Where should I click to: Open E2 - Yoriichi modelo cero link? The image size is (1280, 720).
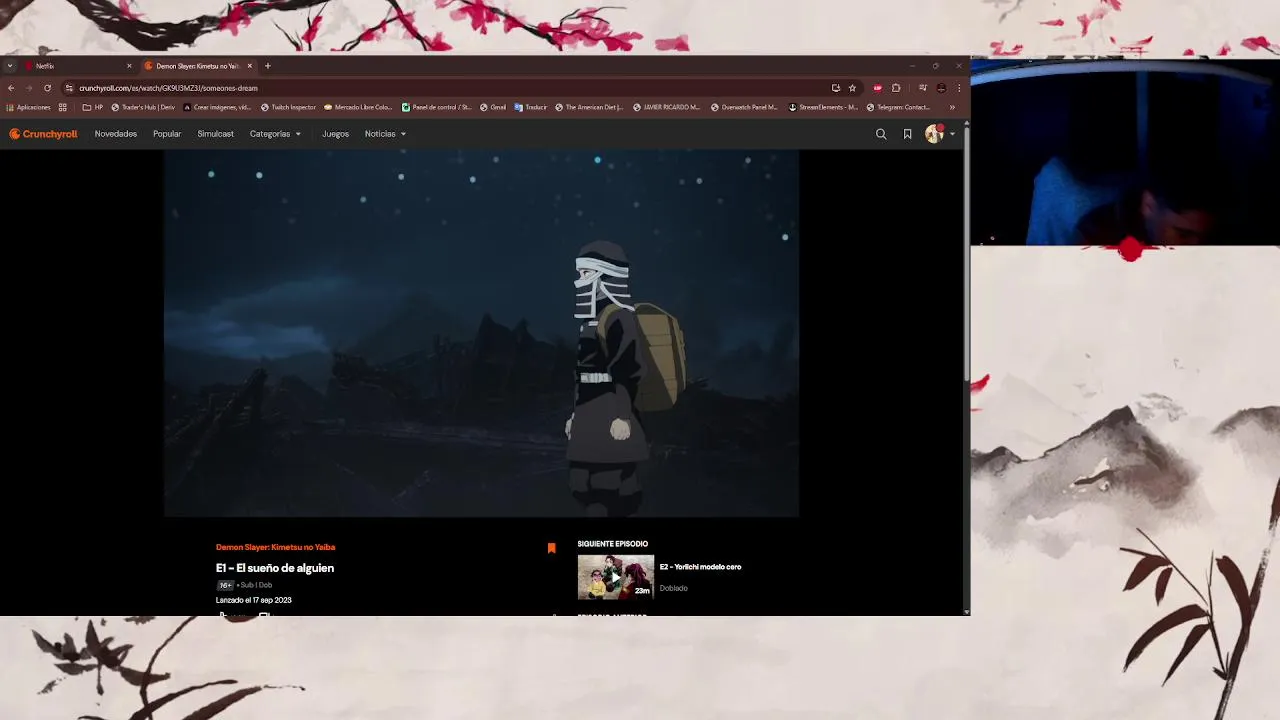click(700, 567)
